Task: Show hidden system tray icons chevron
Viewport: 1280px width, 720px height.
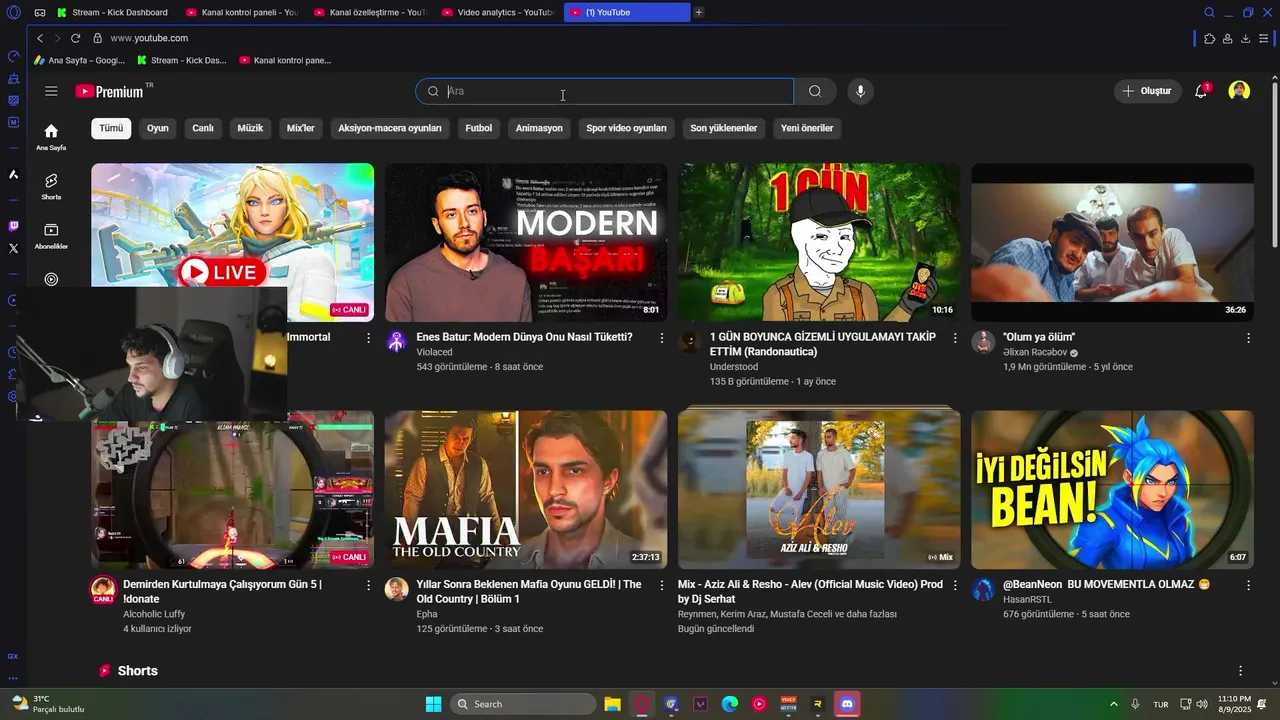Action: click(1114, 704)
